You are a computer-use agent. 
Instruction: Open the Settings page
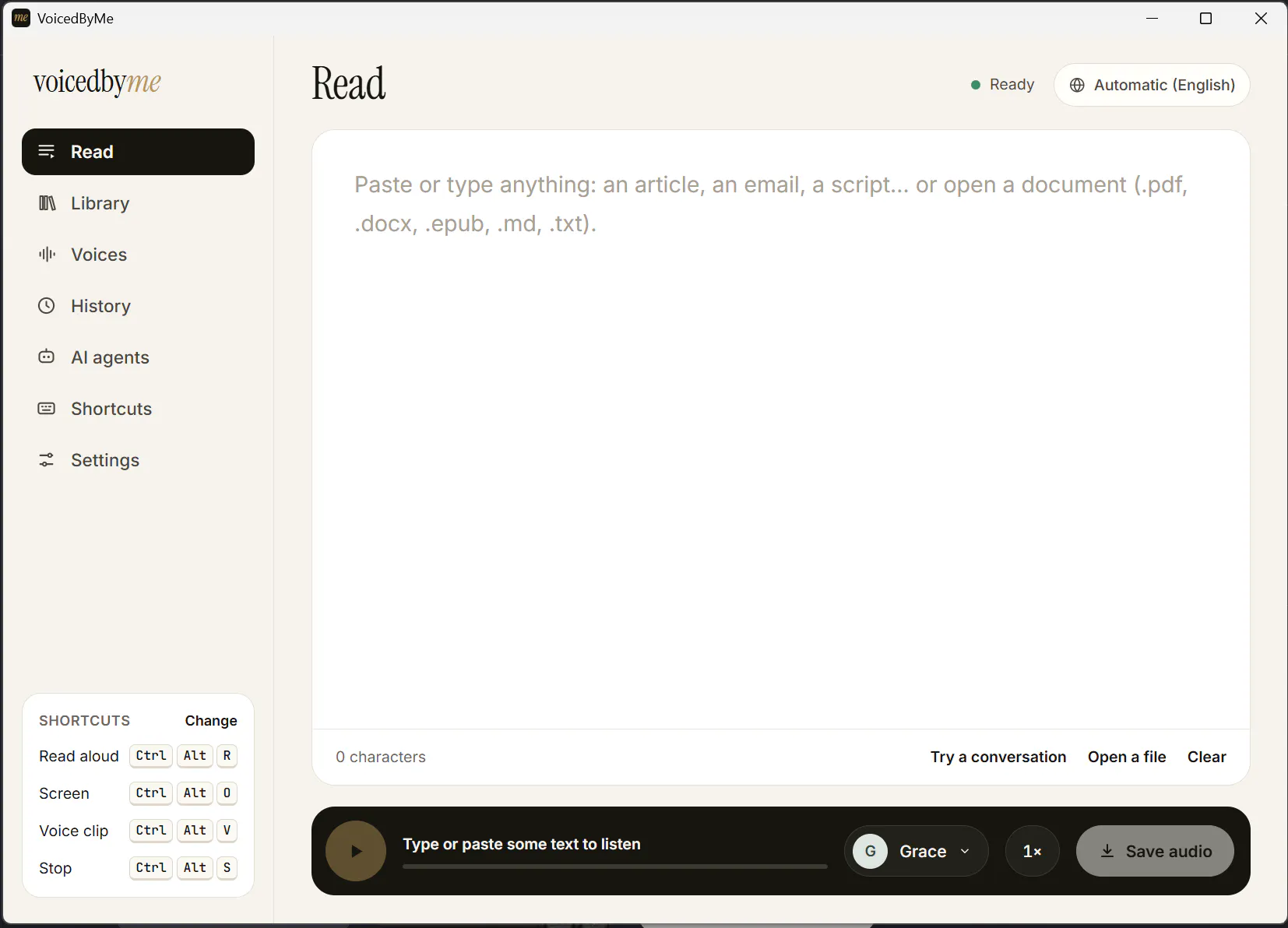click(138, 460)
